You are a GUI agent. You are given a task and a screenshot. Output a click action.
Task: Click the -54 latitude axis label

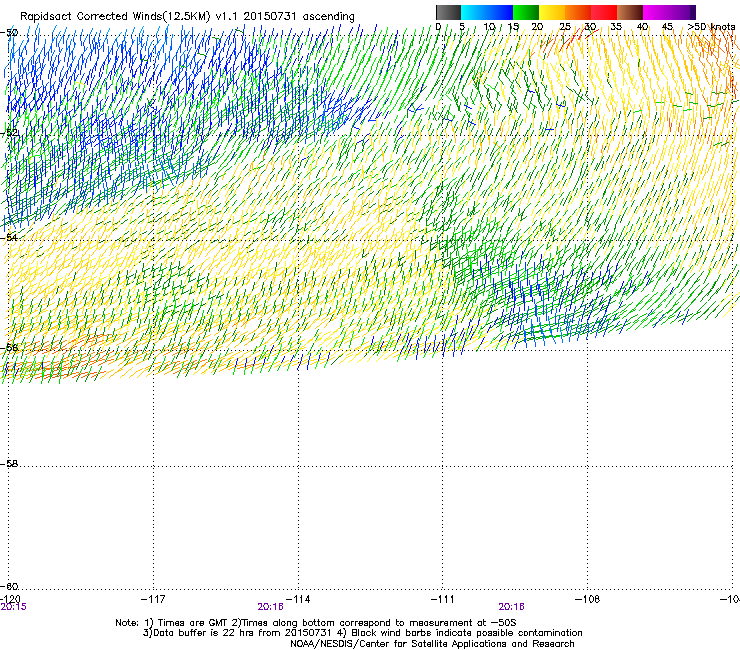[10, 237]
